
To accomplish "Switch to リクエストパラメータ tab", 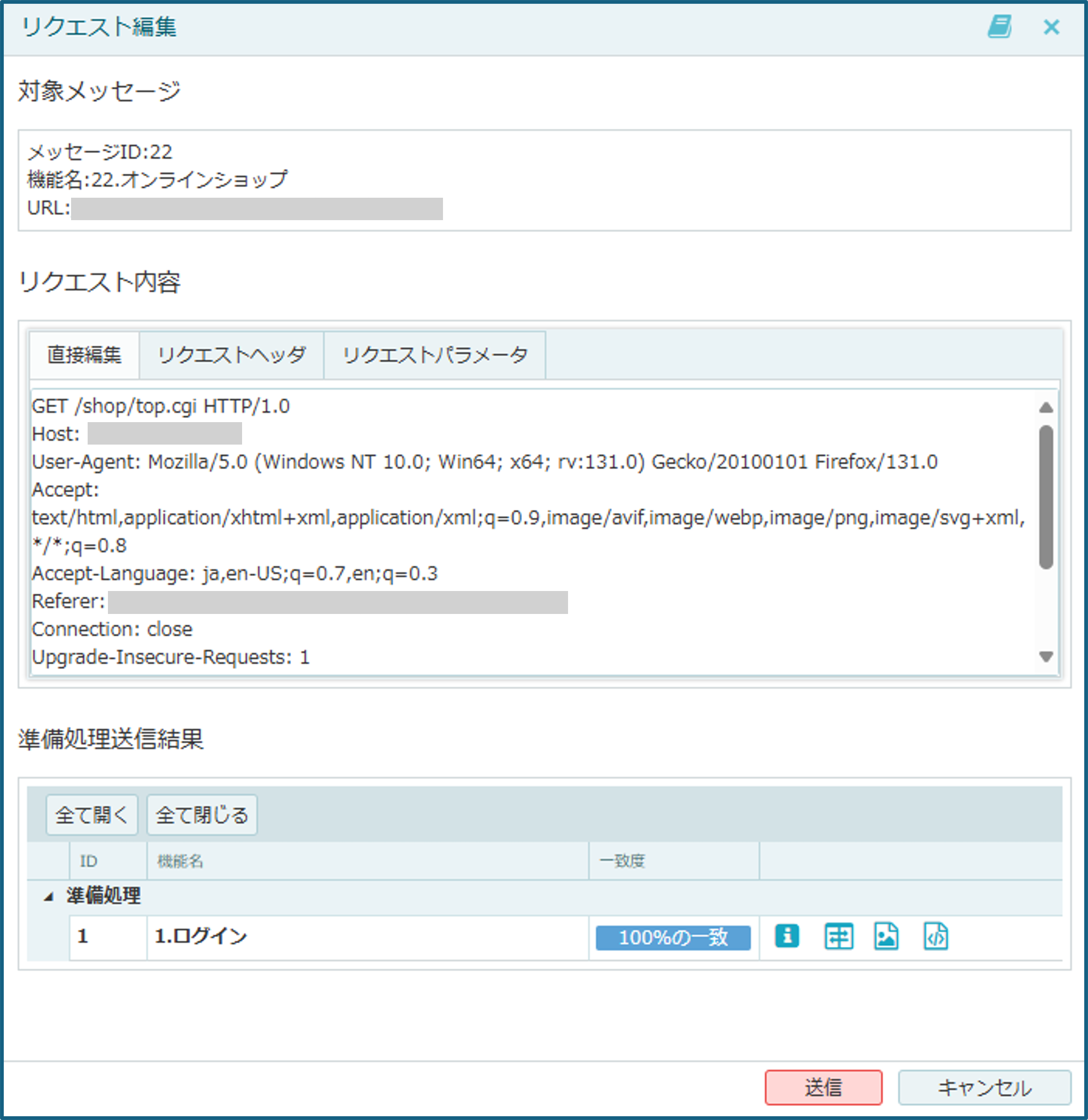I will coord(435,355).
